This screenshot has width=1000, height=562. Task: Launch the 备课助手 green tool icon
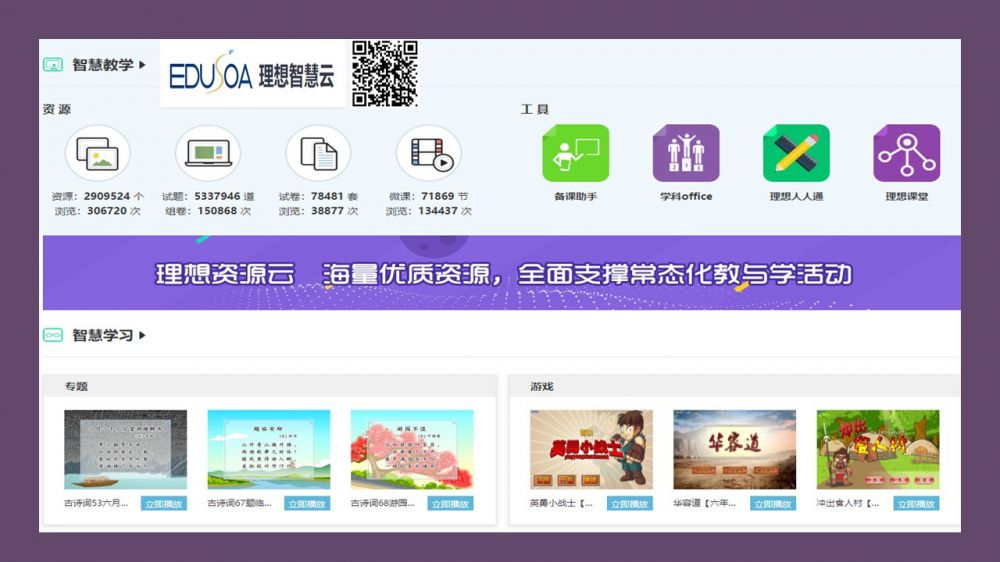(x=575, y=154)
